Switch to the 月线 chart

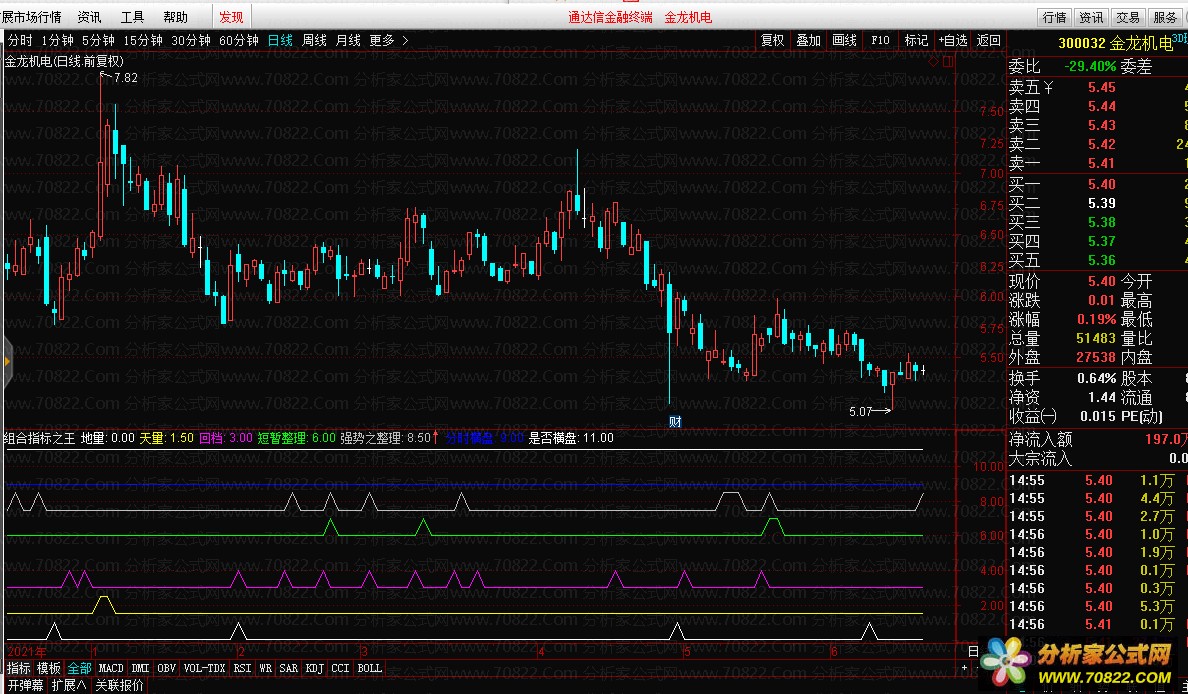(349, 40)
